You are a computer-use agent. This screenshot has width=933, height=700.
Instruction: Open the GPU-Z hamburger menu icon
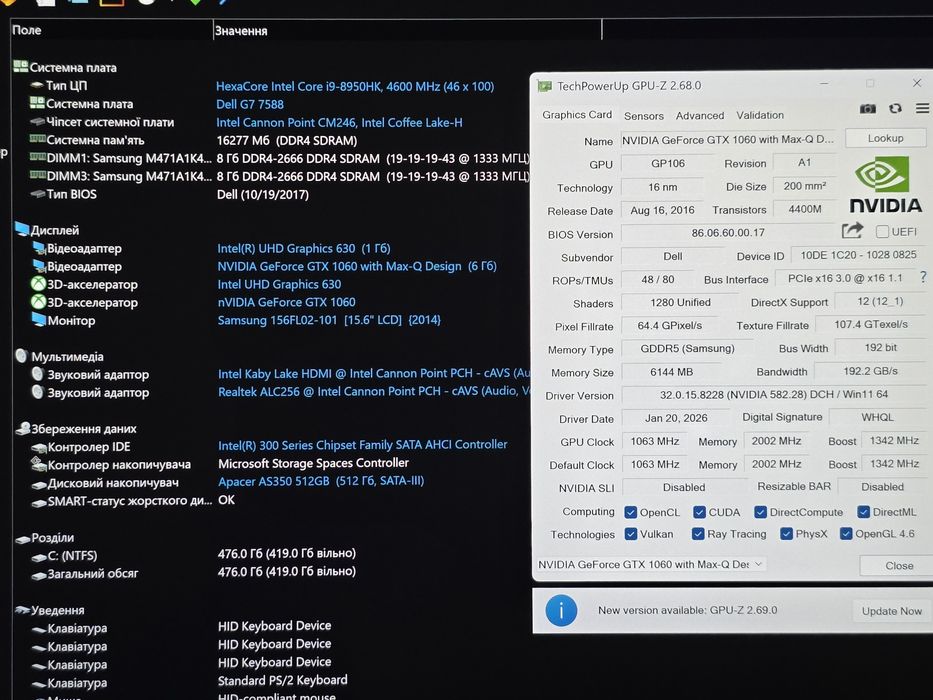tap(922, 108)
